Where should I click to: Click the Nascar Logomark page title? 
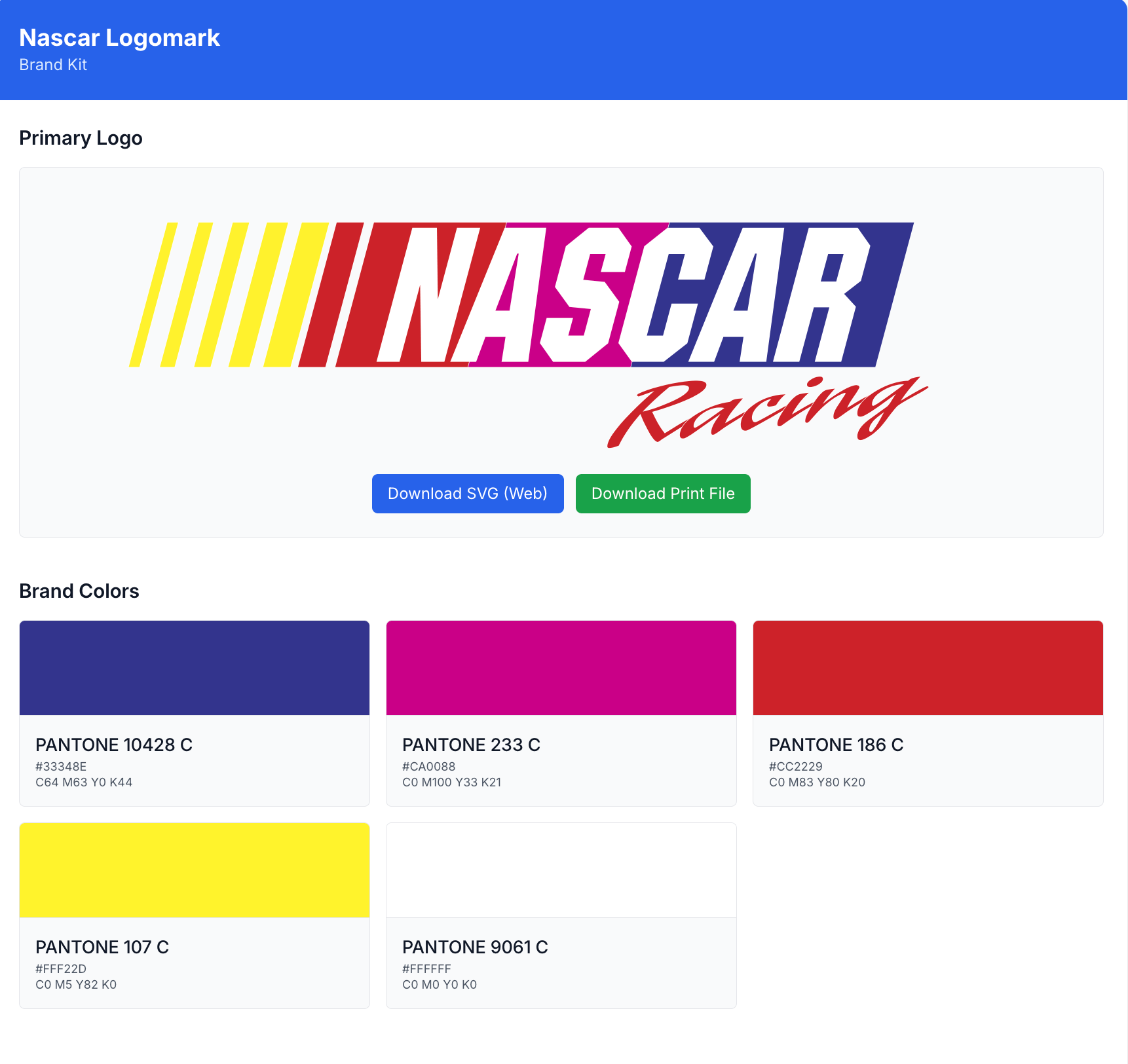119,38
